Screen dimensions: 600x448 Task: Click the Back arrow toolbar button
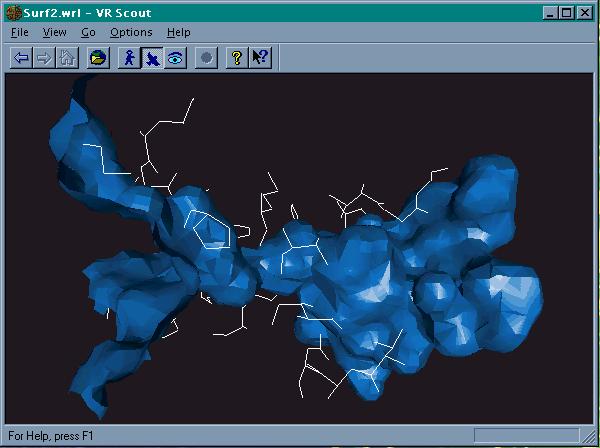tap(21, 58)
